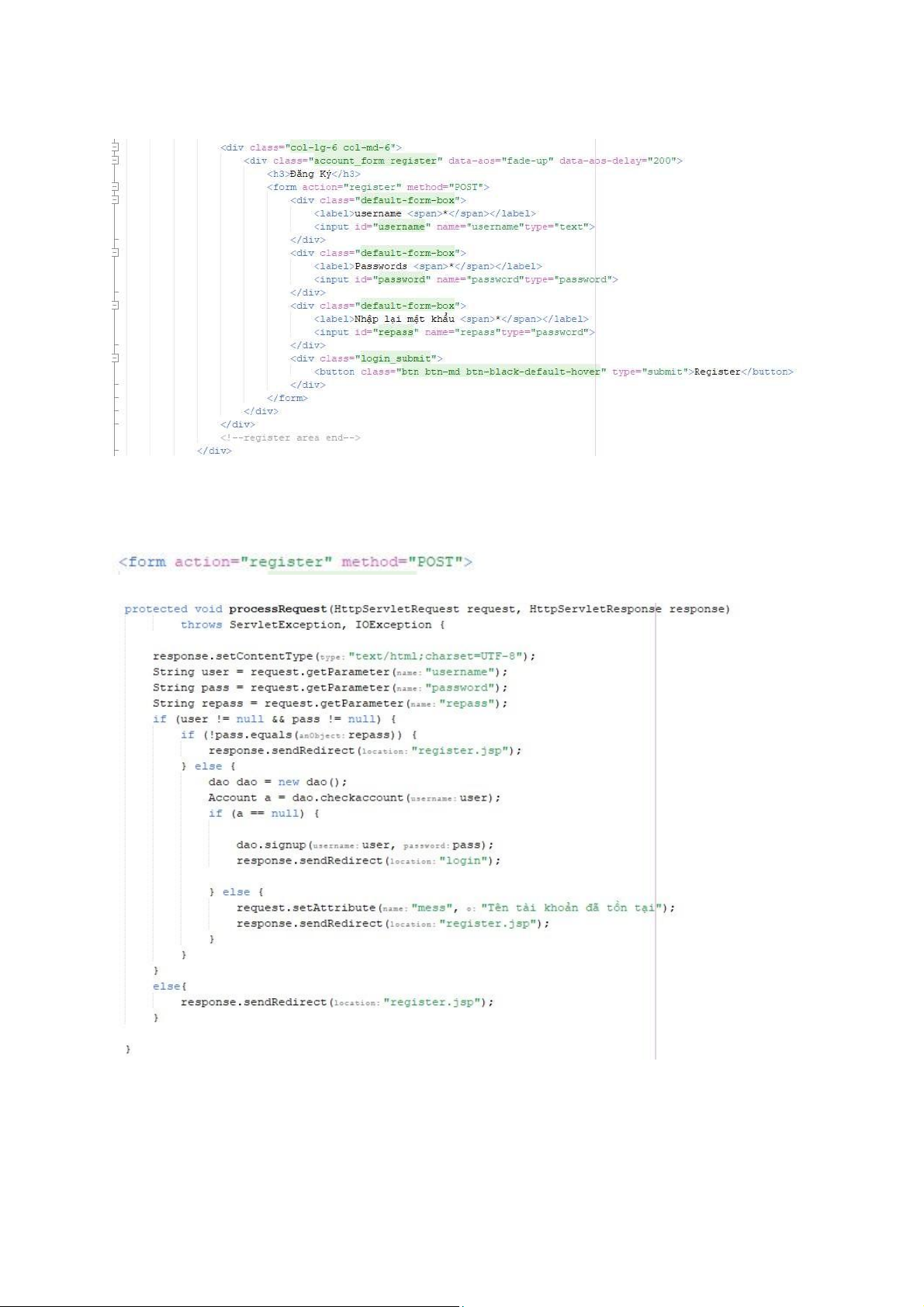This screenshot has width=924, height=1307.
Task: Collapse the username default-form-box div fold
Action: 115,200
